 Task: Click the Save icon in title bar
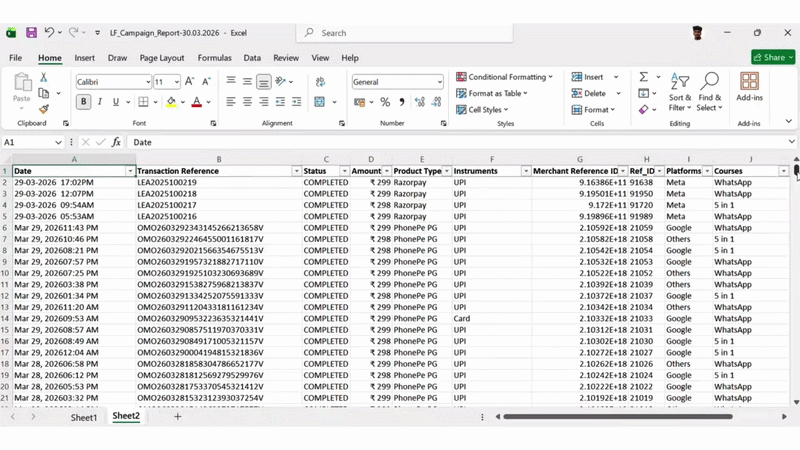pos(31,33)
